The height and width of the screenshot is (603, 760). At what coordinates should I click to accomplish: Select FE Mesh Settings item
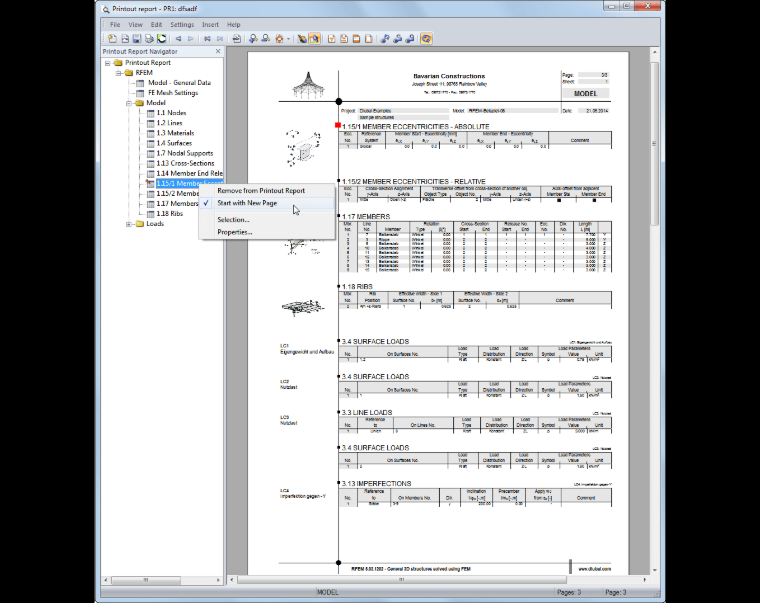click(173, 93)
